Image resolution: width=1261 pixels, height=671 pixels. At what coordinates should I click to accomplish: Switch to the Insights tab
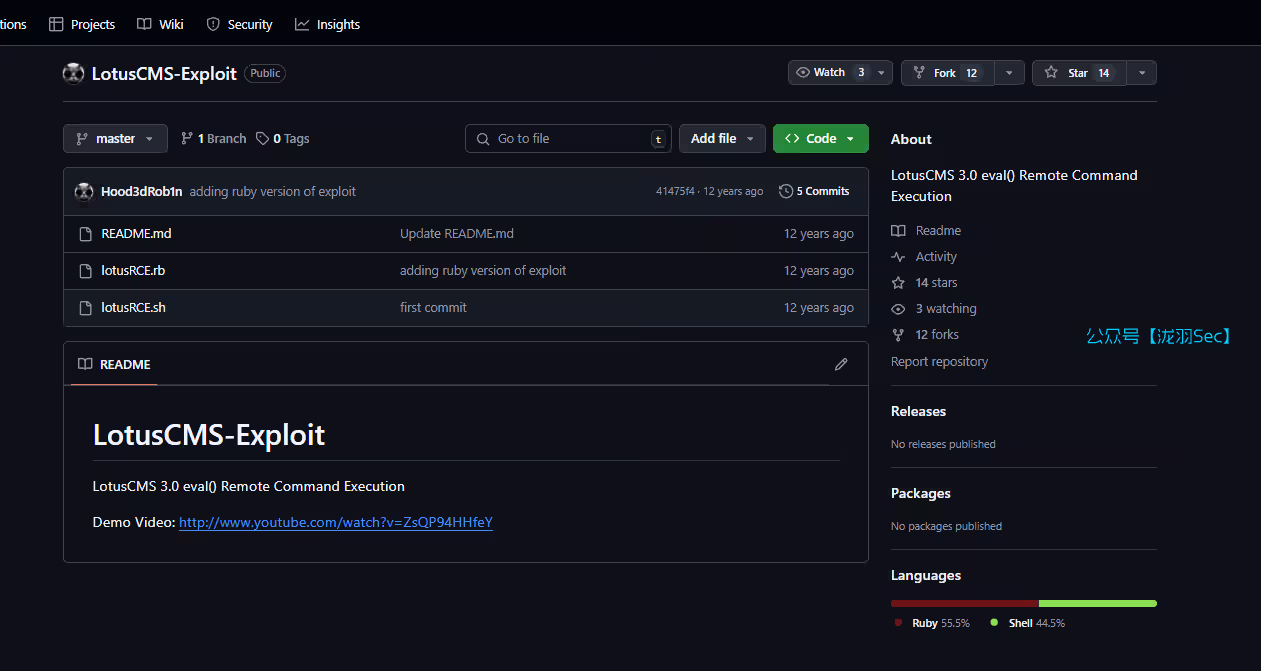(328, 24)
